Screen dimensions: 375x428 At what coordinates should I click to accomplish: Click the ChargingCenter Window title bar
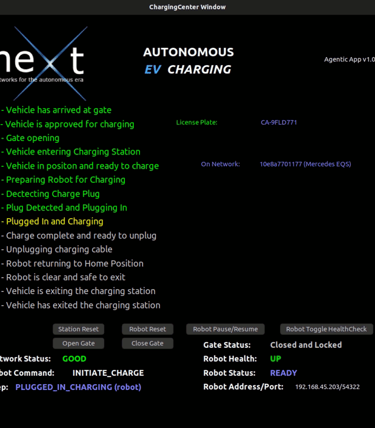[187, 7]
